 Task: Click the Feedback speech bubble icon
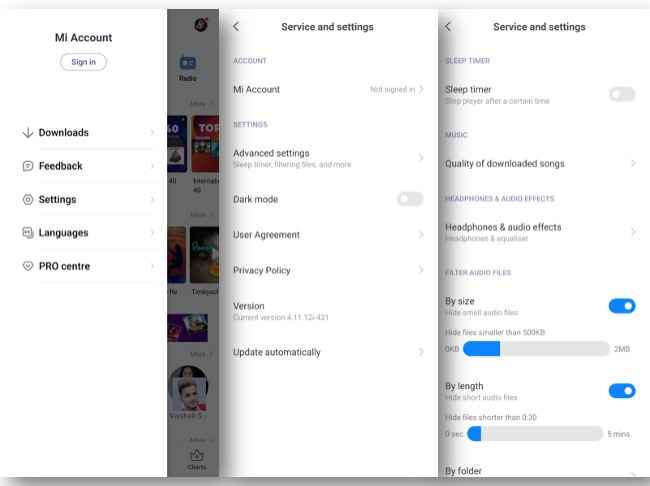(28, 166)
